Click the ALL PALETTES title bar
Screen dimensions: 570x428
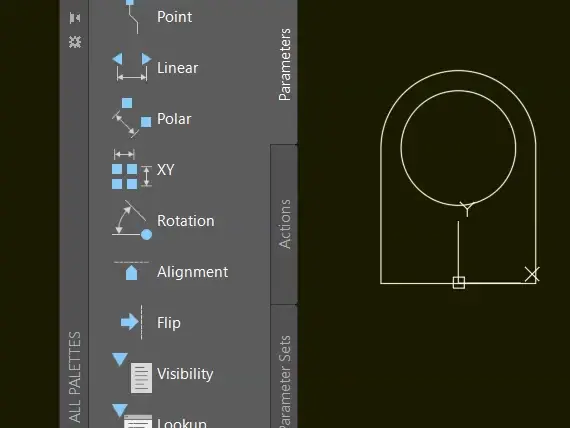74,377
